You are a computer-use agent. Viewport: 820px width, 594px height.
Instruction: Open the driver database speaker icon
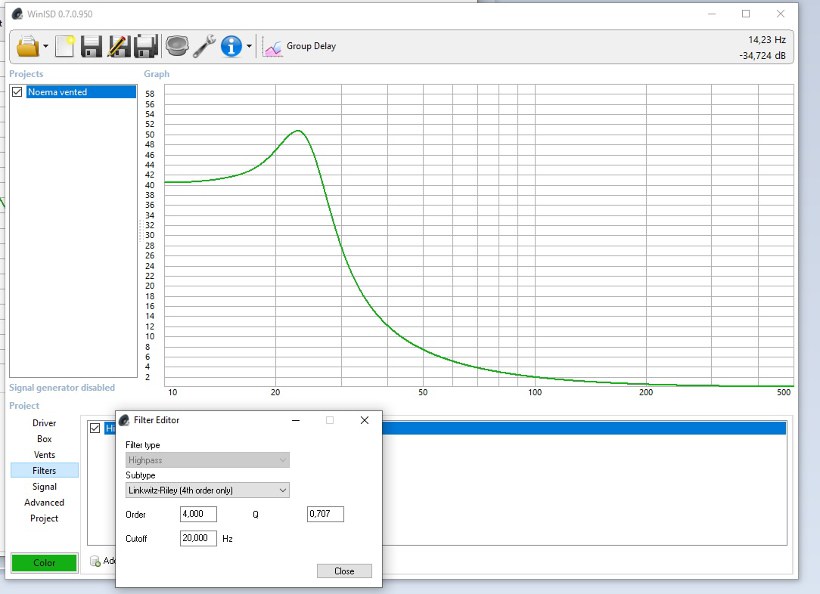[x=177, y=46]
